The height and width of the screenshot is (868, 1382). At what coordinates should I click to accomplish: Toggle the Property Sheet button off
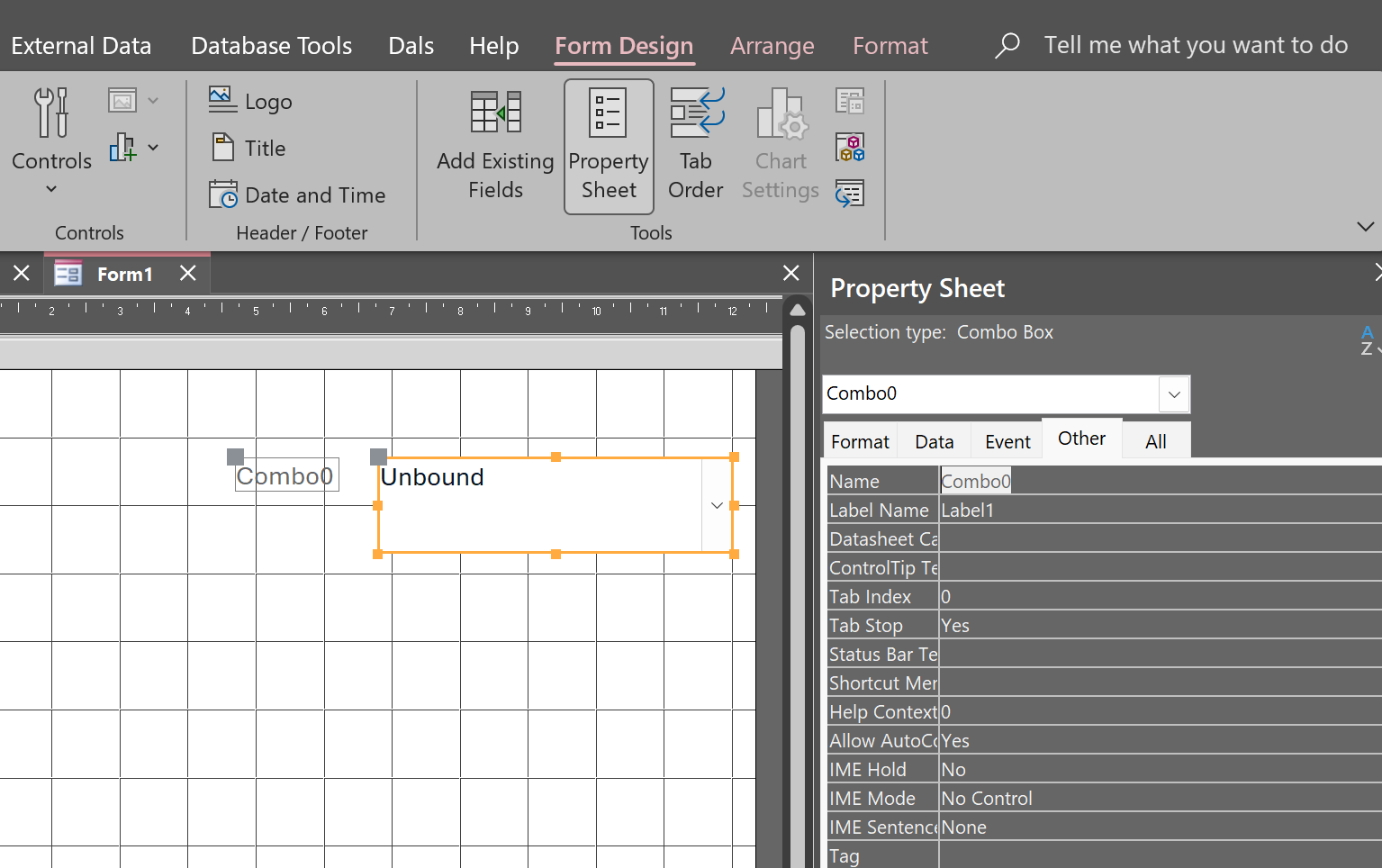pos(609,146)
